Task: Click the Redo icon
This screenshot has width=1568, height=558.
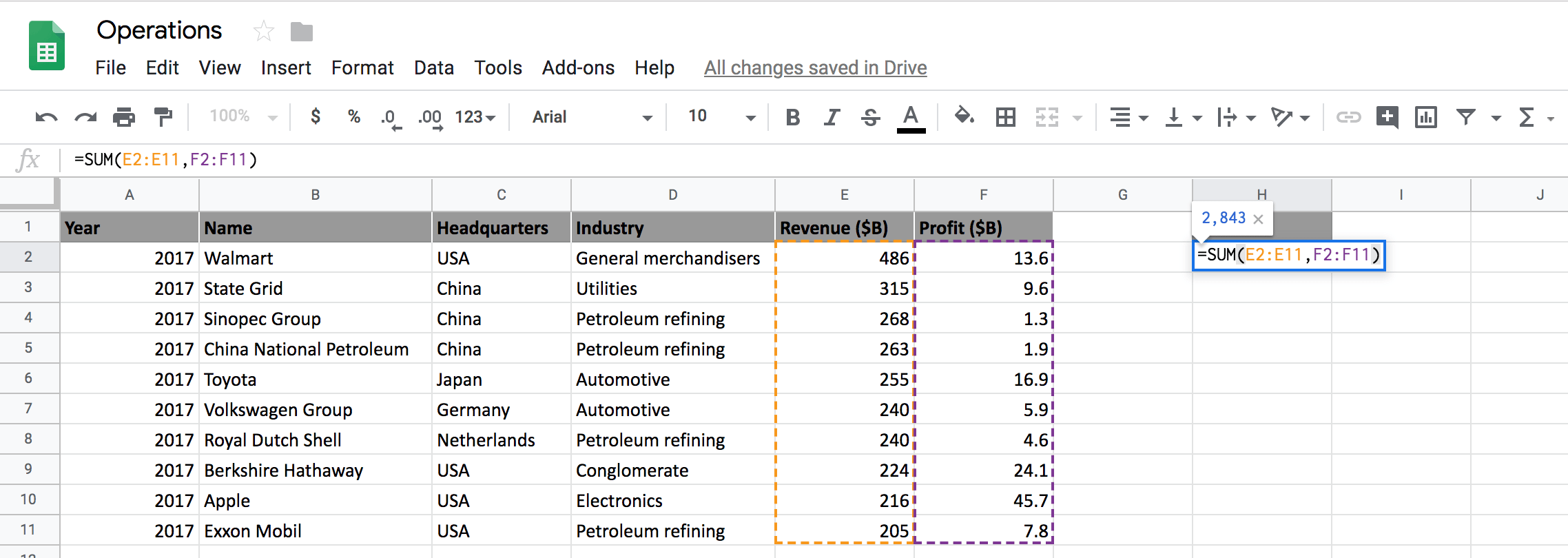Action: 85,117
